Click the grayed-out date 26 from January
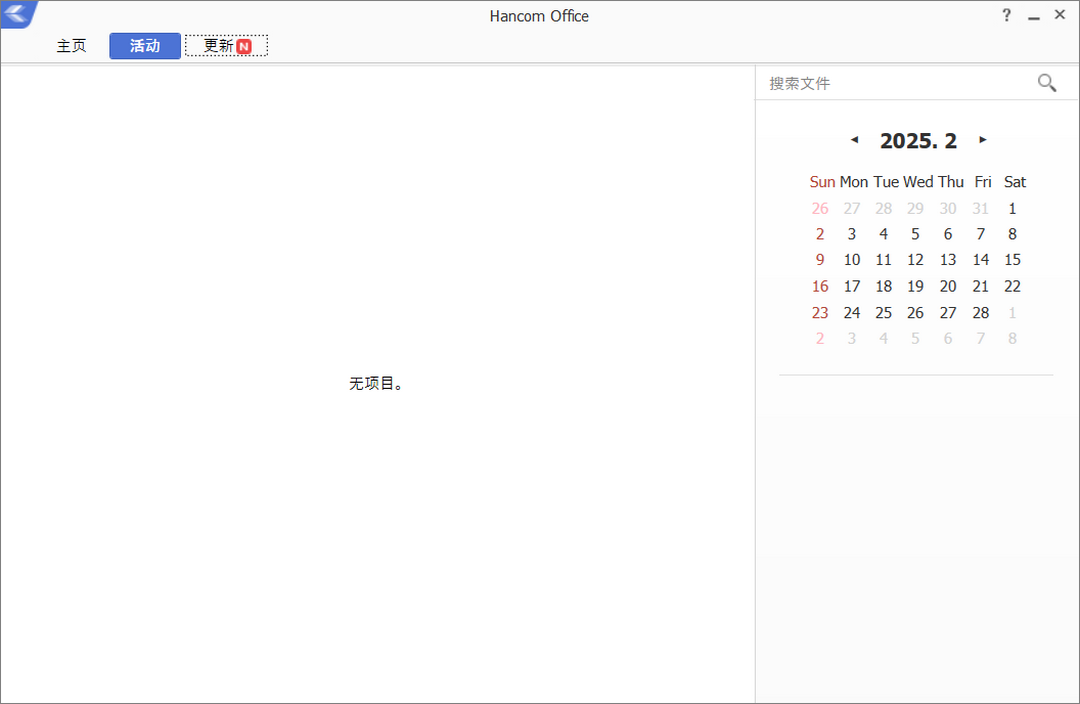This screenshot has width=1080, height=704. click(820, 208)
